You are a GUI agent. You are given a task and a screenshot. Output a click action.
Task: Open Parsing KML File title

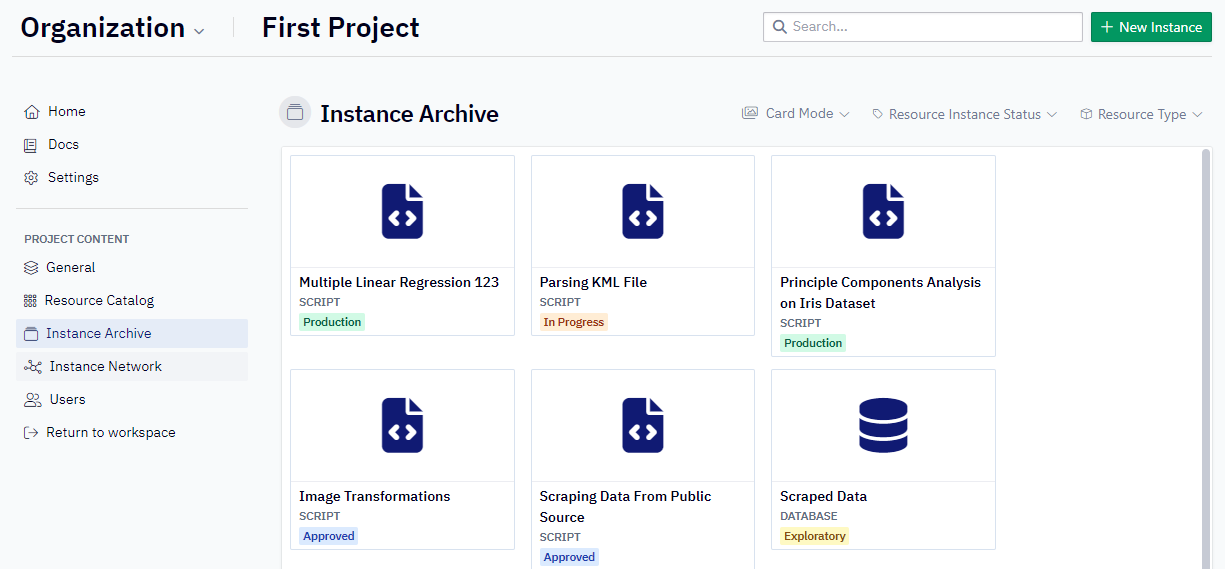point(593,283)
